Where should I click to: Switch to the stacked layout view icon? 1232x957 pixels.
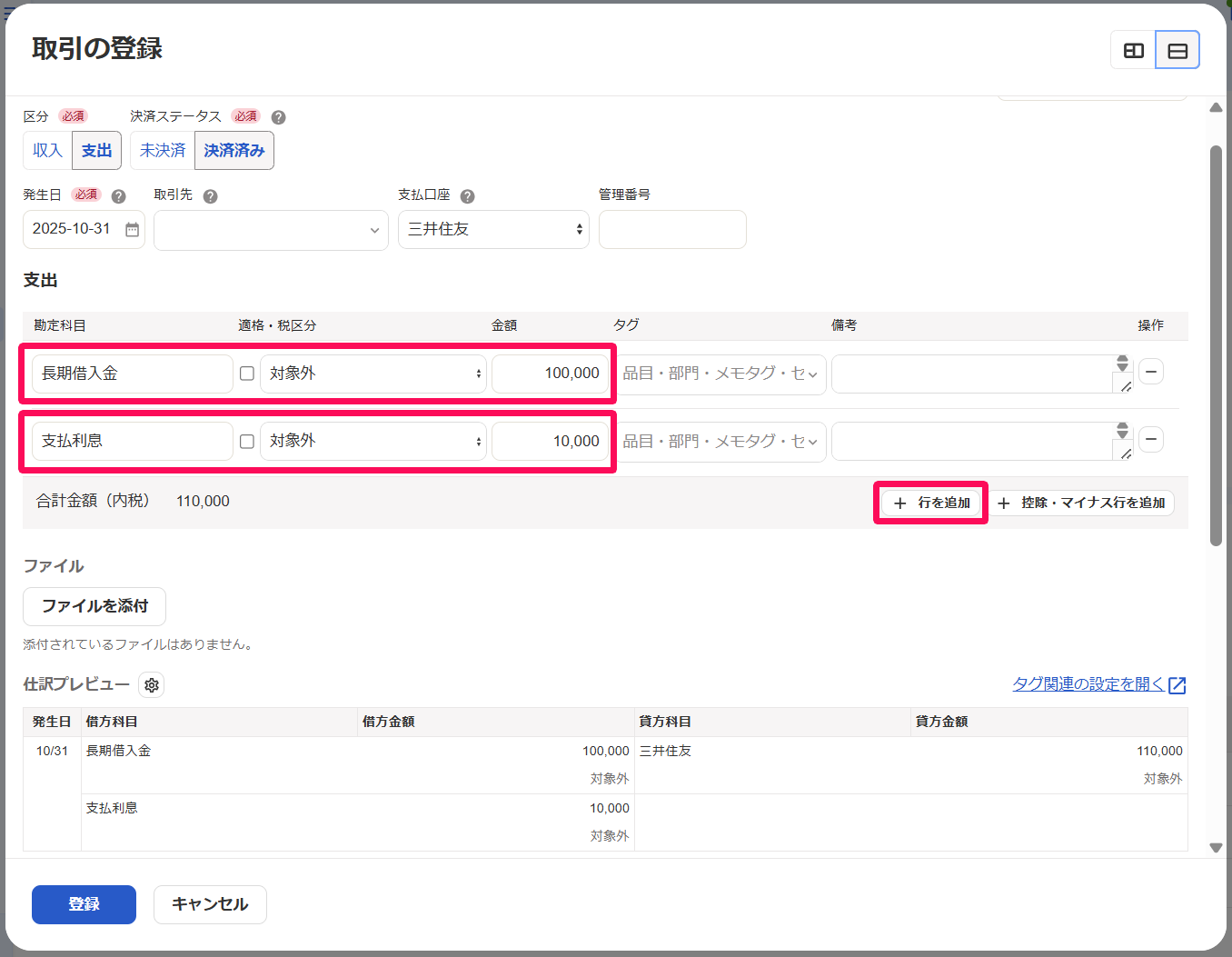[x=1177, y=50]
